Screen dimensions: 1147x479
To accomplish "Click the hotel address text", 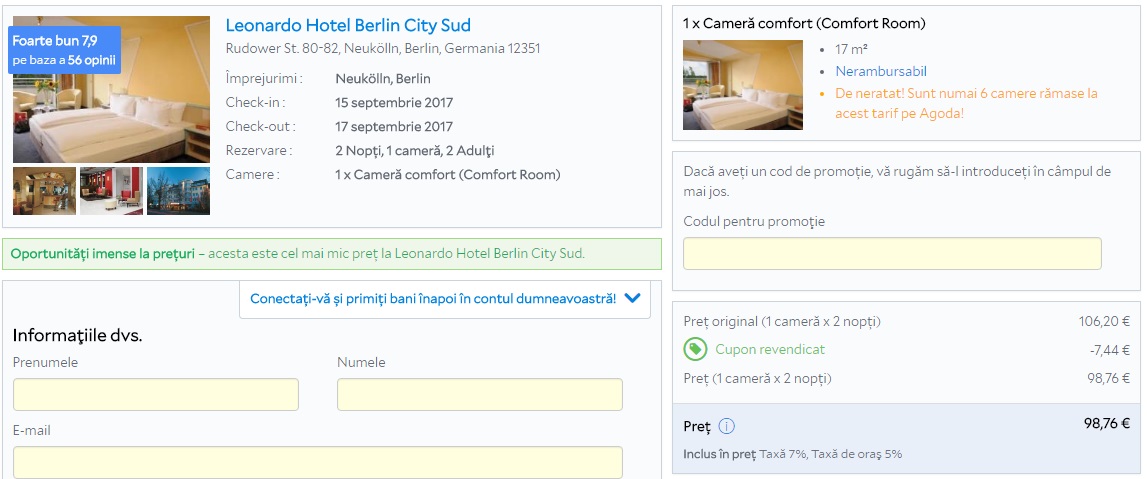I will [x=383, y=49].
